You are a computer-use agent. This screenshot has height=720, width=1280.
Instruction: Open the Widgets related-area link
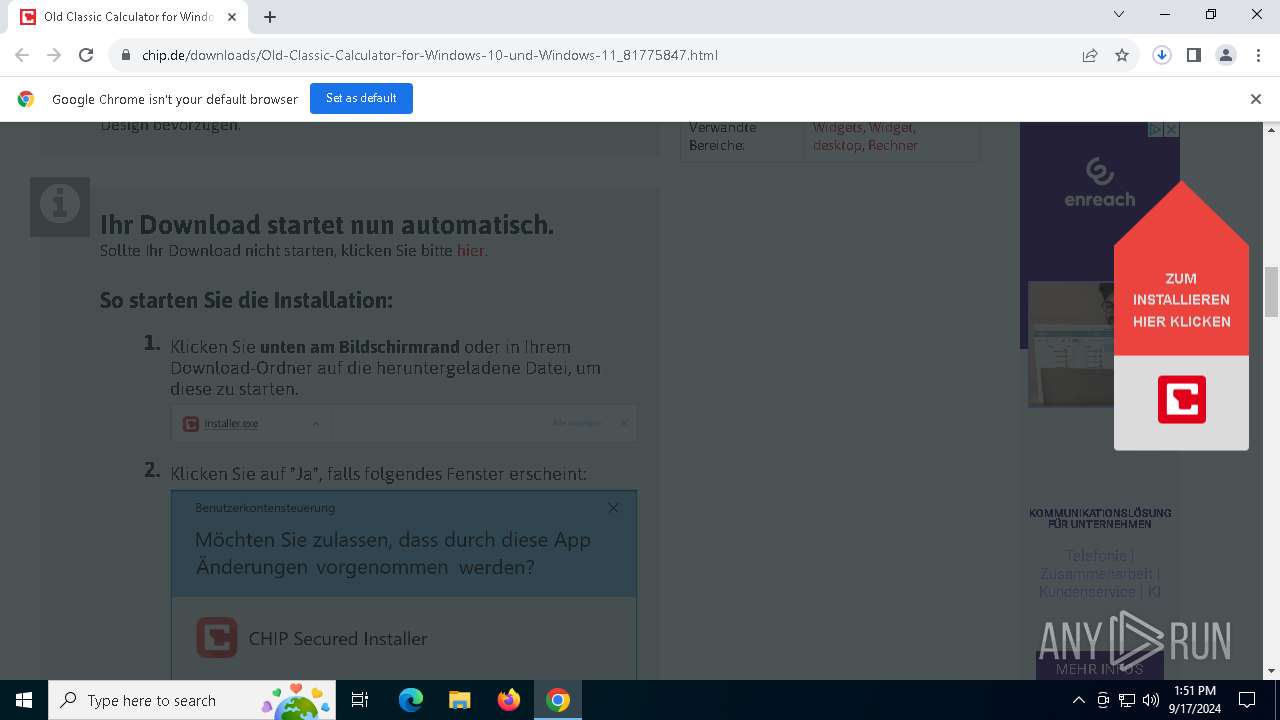pyautogui.click(x=838, y=128)
